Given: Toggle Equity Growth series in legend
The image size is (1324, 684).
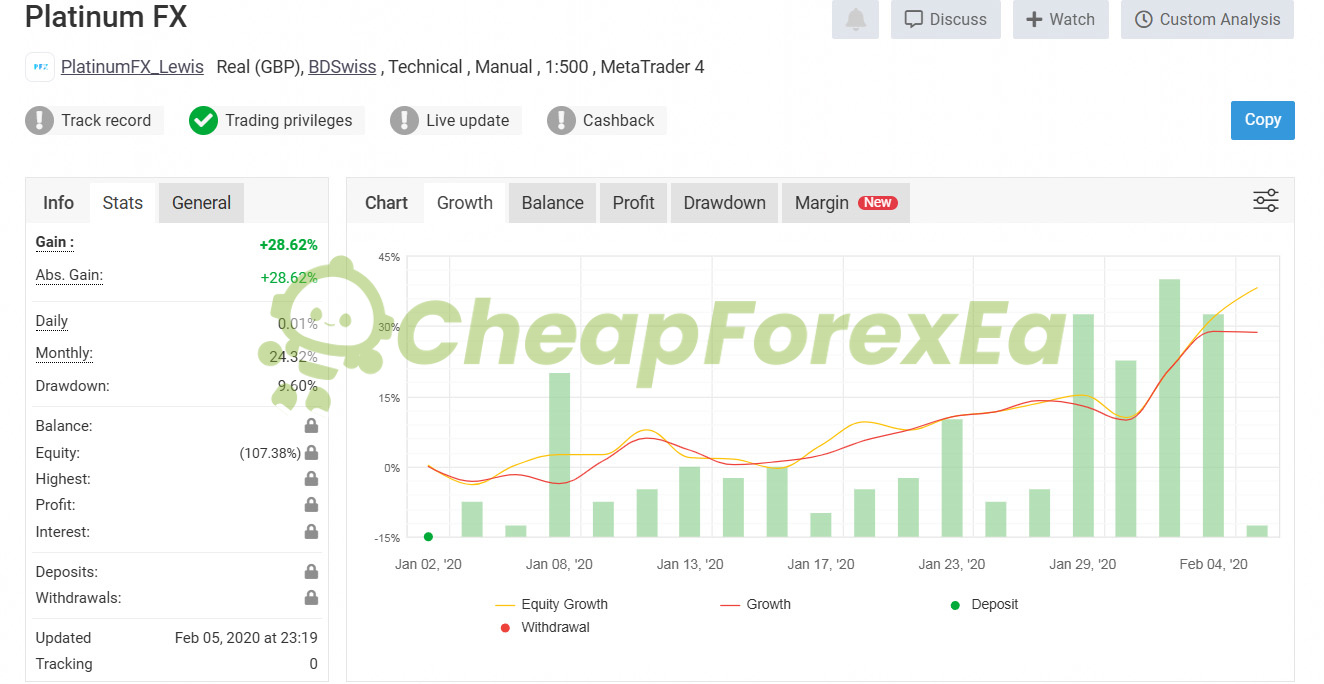Looking at the screenshot, I should [551, 604].
